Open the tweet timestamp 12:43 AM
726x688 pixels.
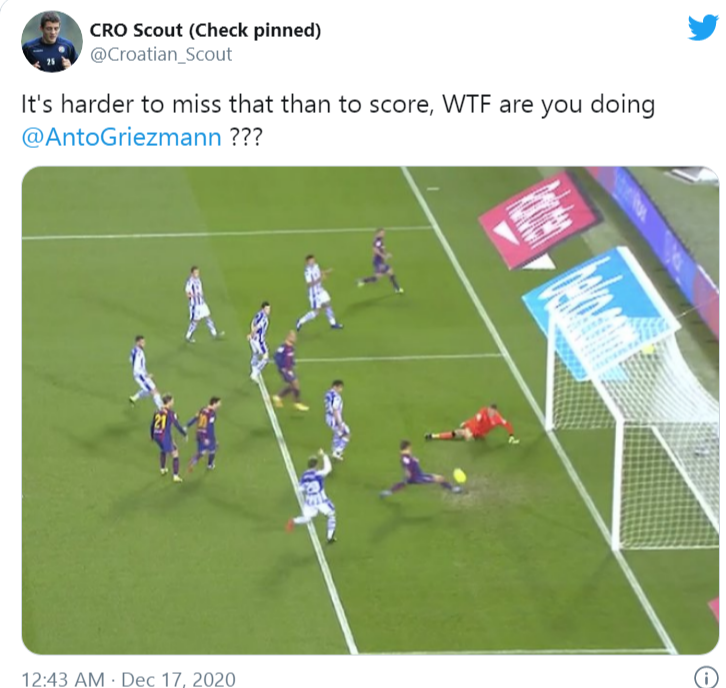click(x=63, y=679)
